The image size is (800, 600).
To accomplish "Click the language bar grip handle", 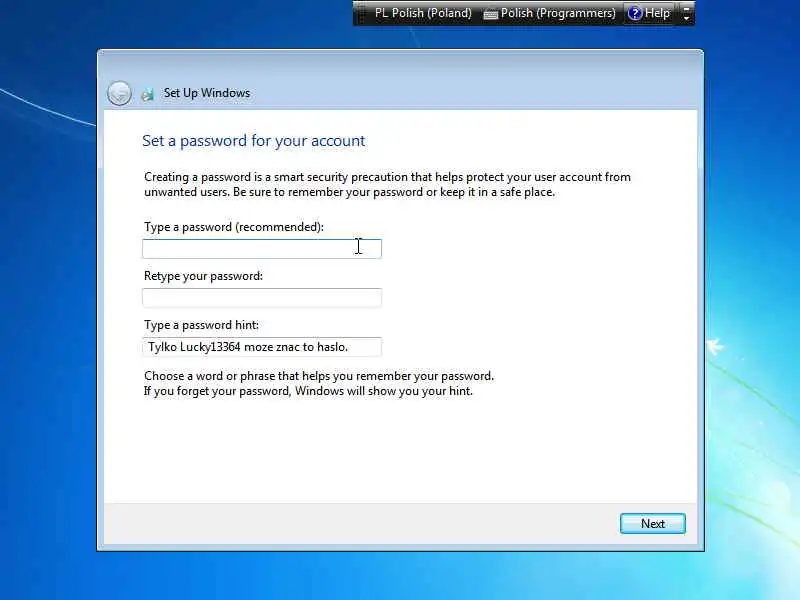I will click(x=362, y=13).
